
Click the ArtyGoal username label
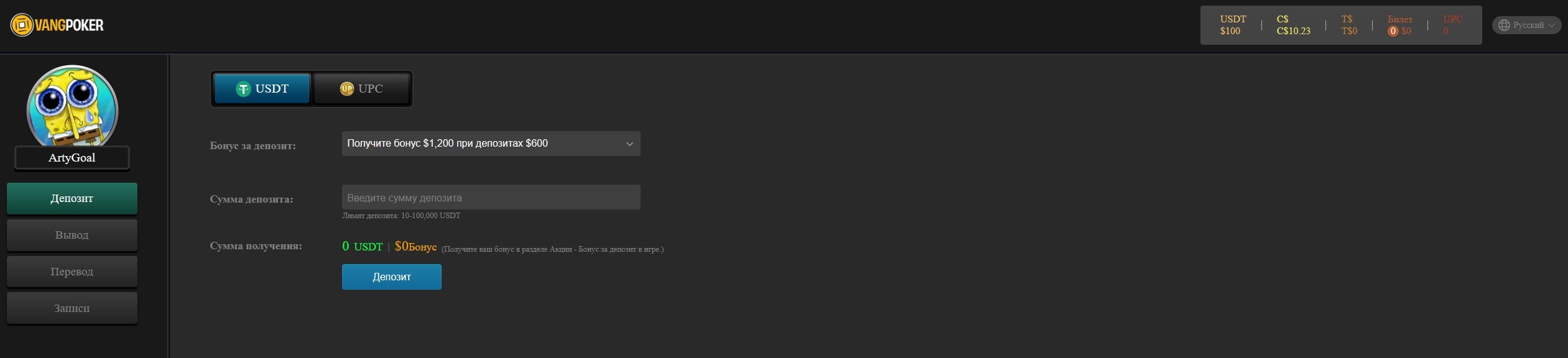point(72,158)
